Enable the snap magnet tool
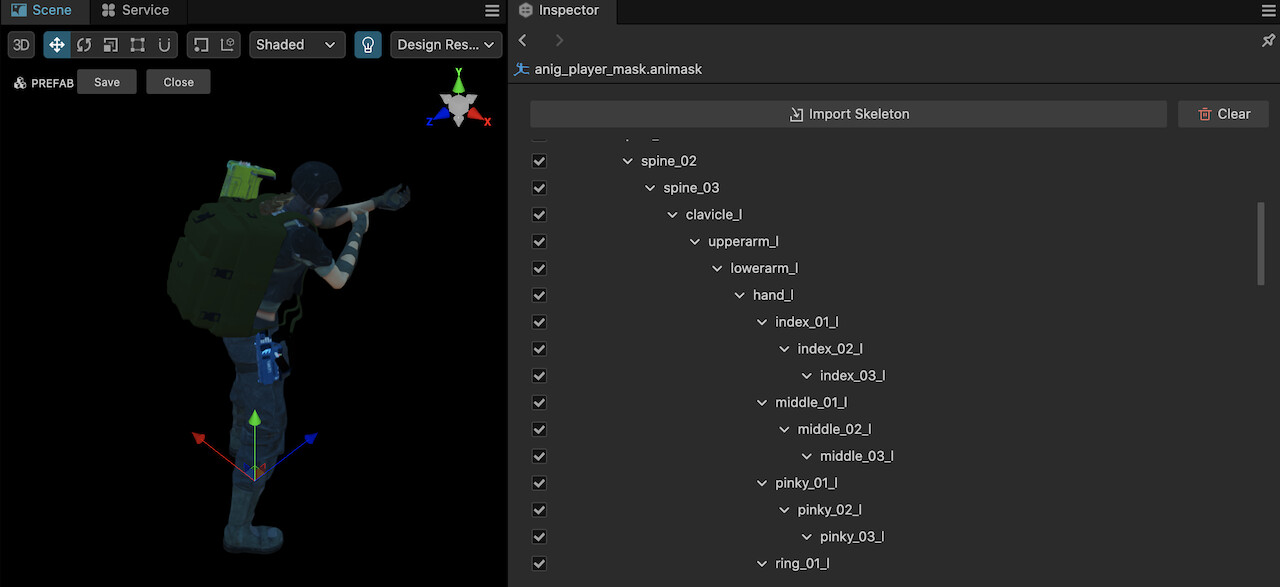Image resolution: width=1280 pixels, height=587 pixels. 164,45
